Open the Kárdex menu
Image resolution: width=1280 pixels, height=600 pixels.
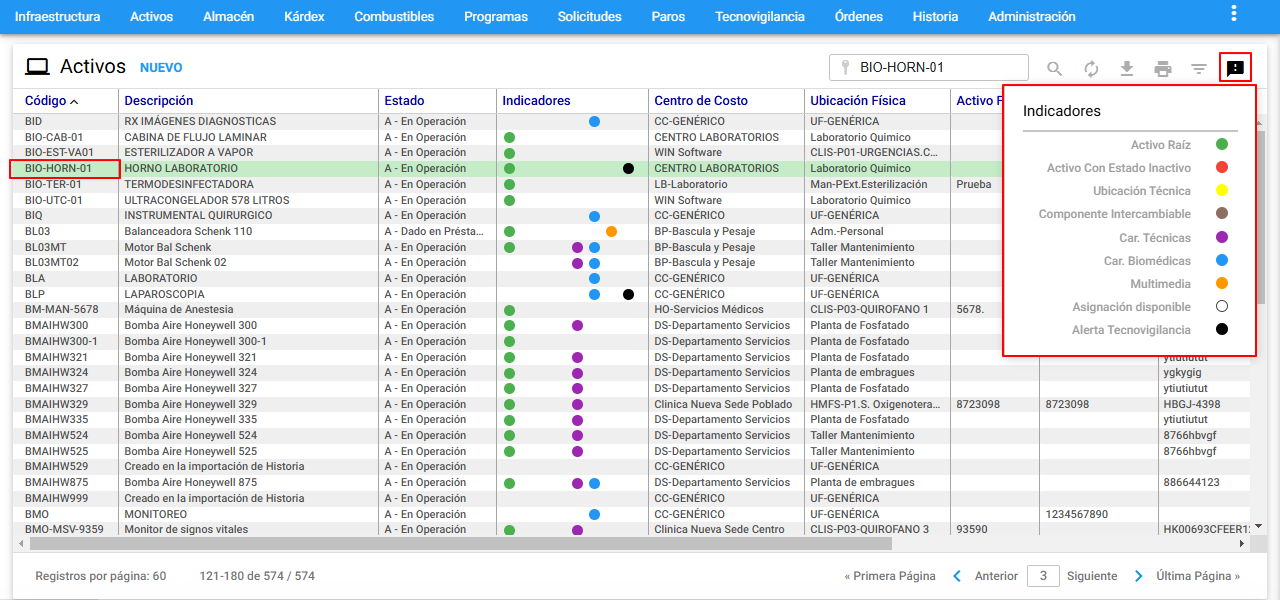click(304, 17)
